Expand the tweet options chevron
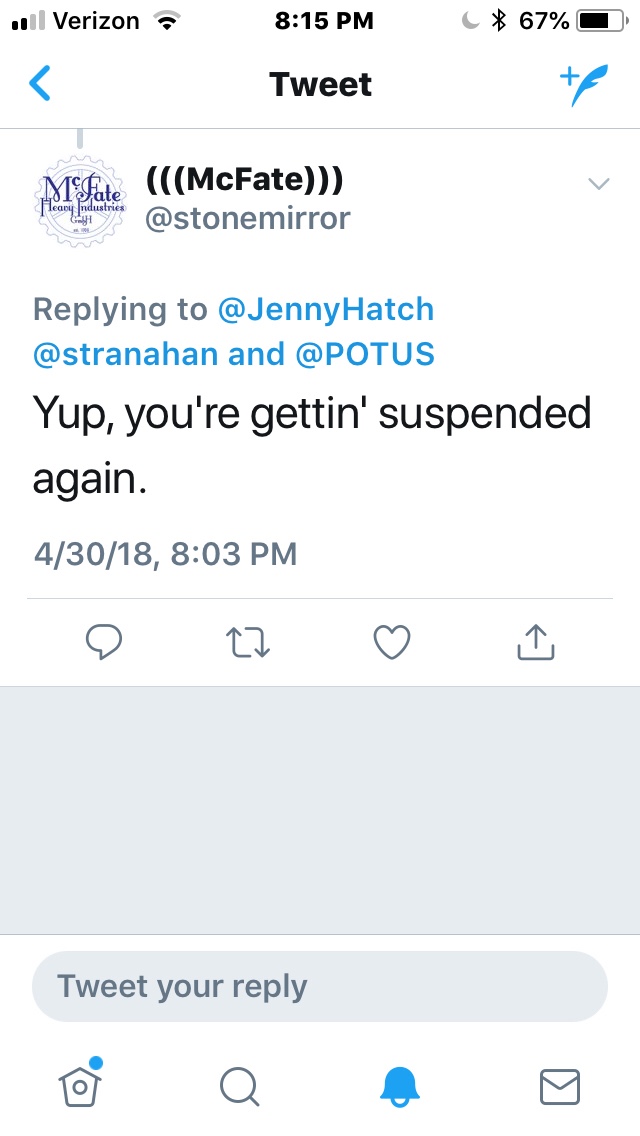 click(x=598, y=183)
